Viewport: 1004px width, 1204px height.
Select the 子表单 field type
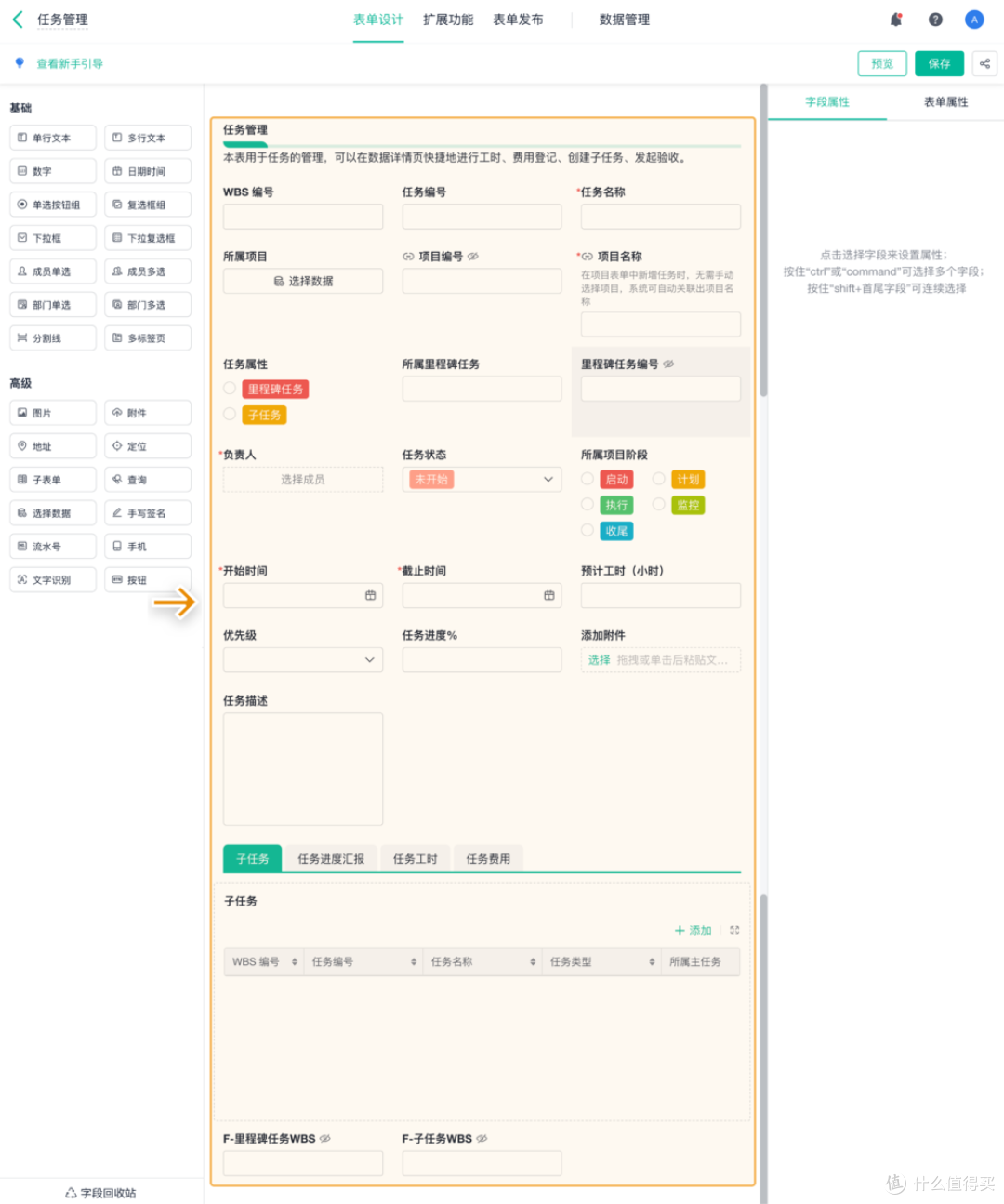click(52, 479)
